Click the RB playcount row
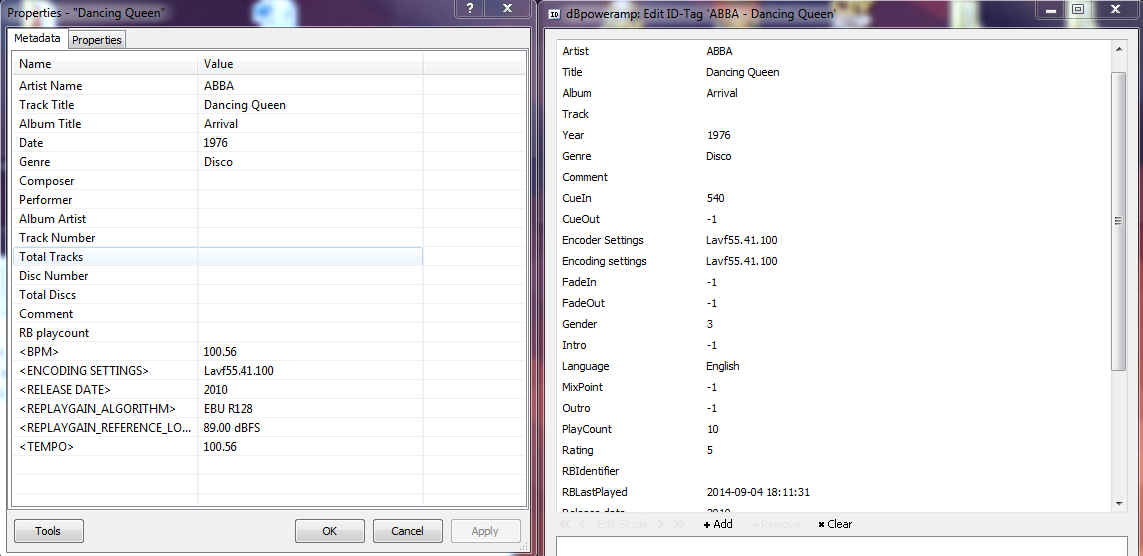The width and height of the screenshot is (1143, 556). tap(218, 332)
